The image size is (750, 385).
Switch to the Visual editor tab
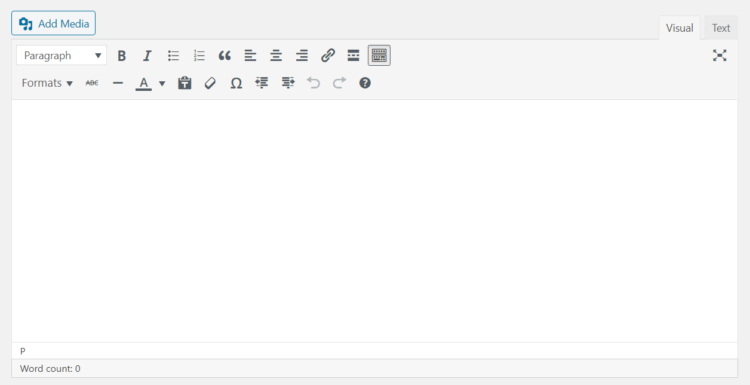pyautogui.click(x=679, y=28)
